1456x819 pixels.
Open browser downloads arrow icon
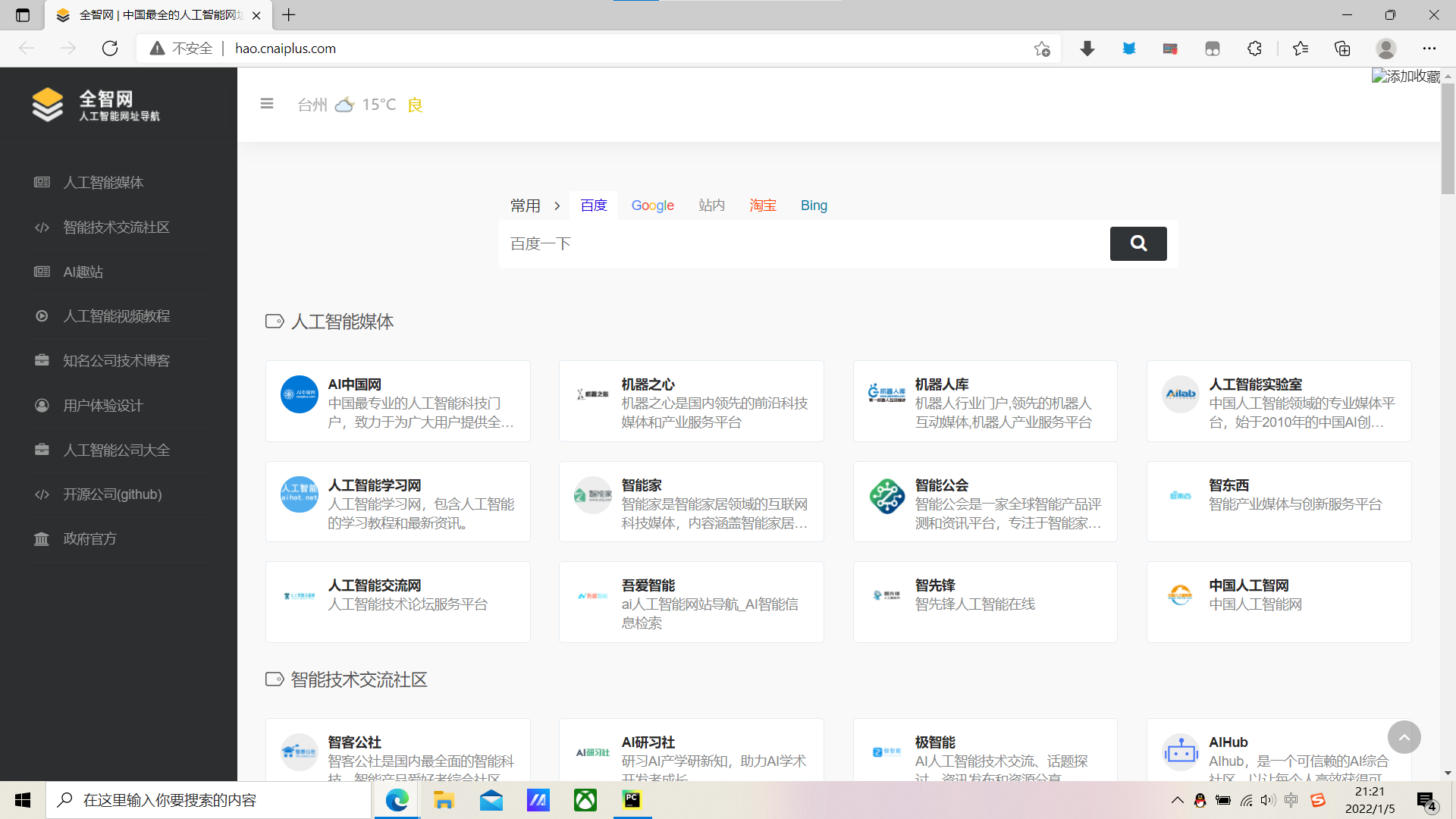coord(1087,49)
